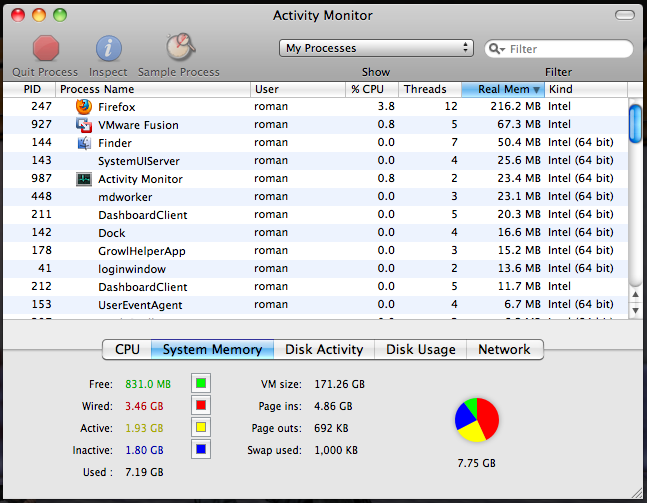Open the Inspect info icon

[109, 48]
